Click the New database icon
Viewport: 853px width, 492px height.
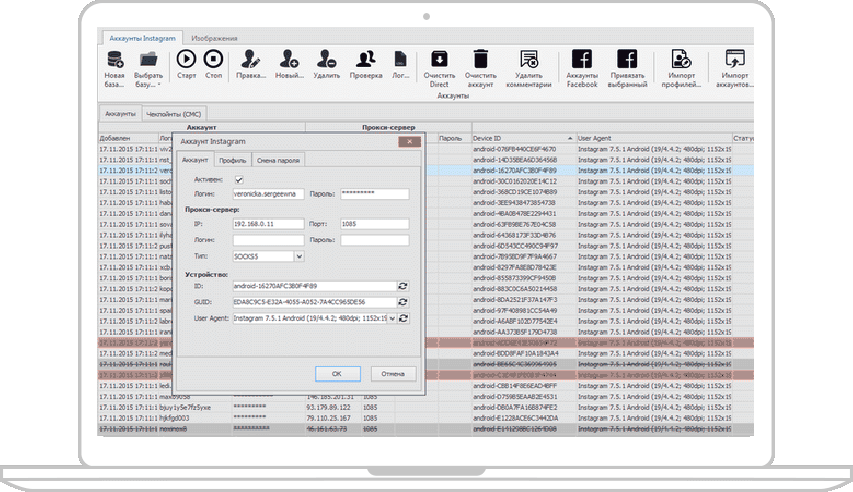115,59
